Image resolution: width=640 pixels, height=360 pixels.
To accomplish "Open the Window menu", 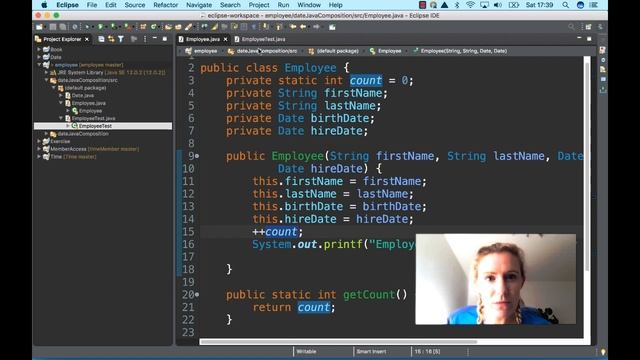I will pos(309,5).
